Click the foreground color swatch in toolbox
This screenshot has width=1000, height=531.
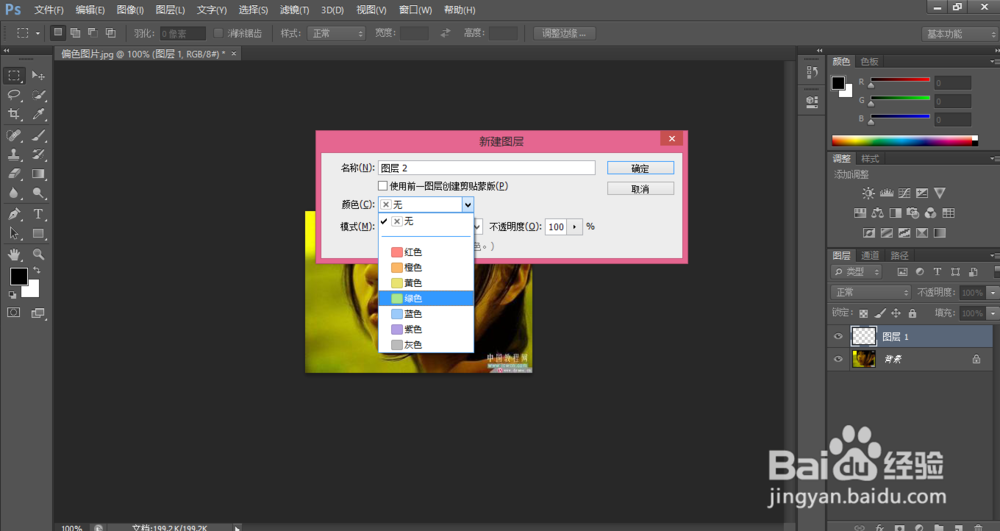click(18, 276)
